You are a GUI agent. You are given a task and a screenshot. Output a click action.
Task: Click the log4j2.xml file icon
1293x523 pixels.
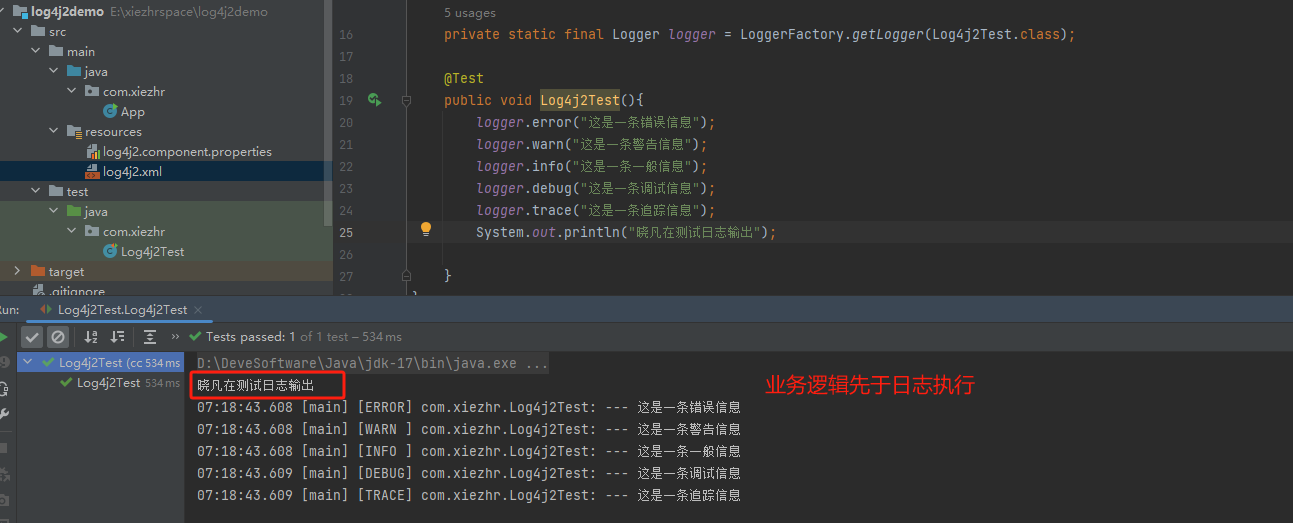click(92, 172)
